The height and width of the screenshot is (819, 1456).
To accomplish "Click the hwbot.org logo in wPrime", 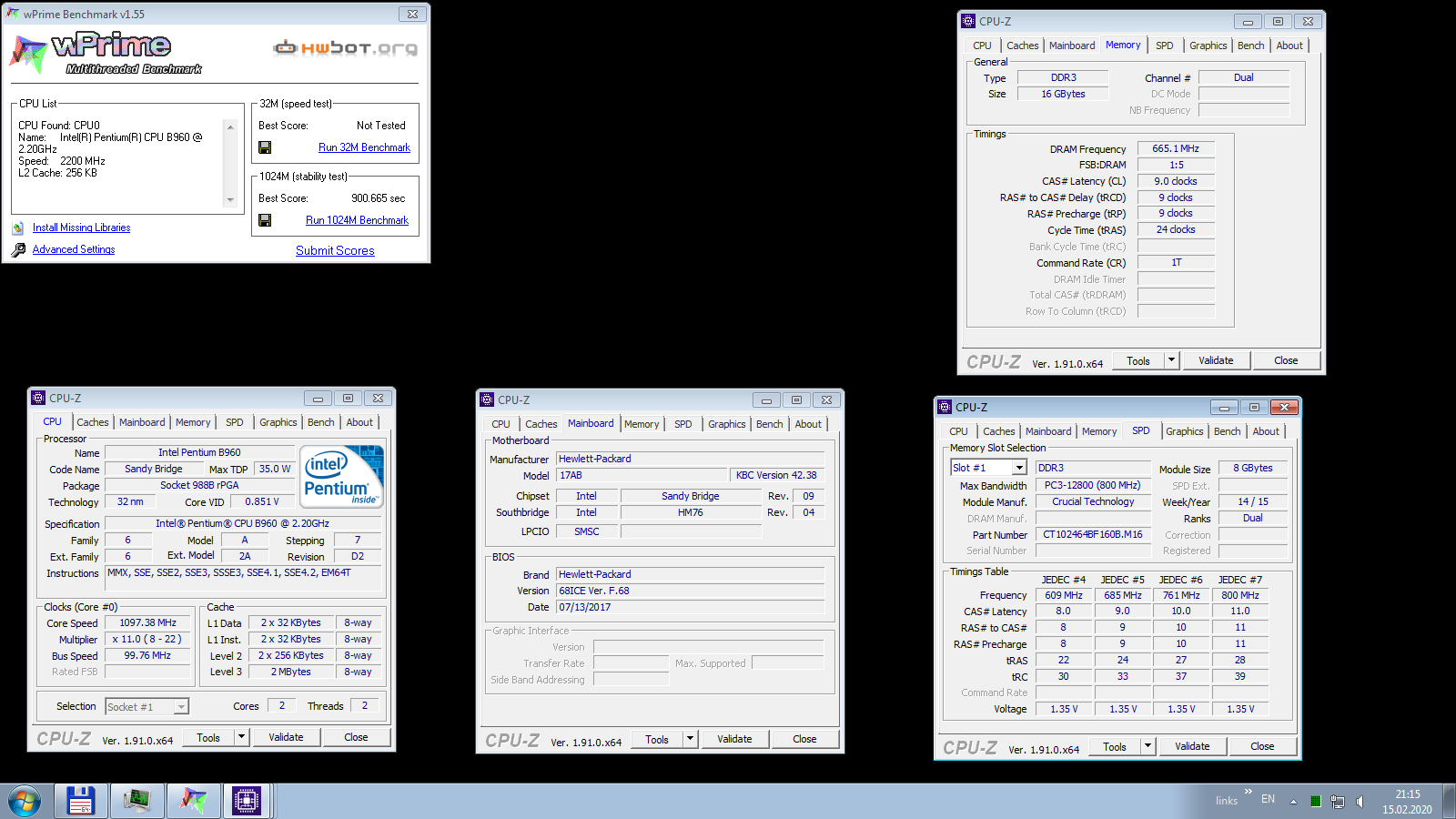I will (346, 47).
